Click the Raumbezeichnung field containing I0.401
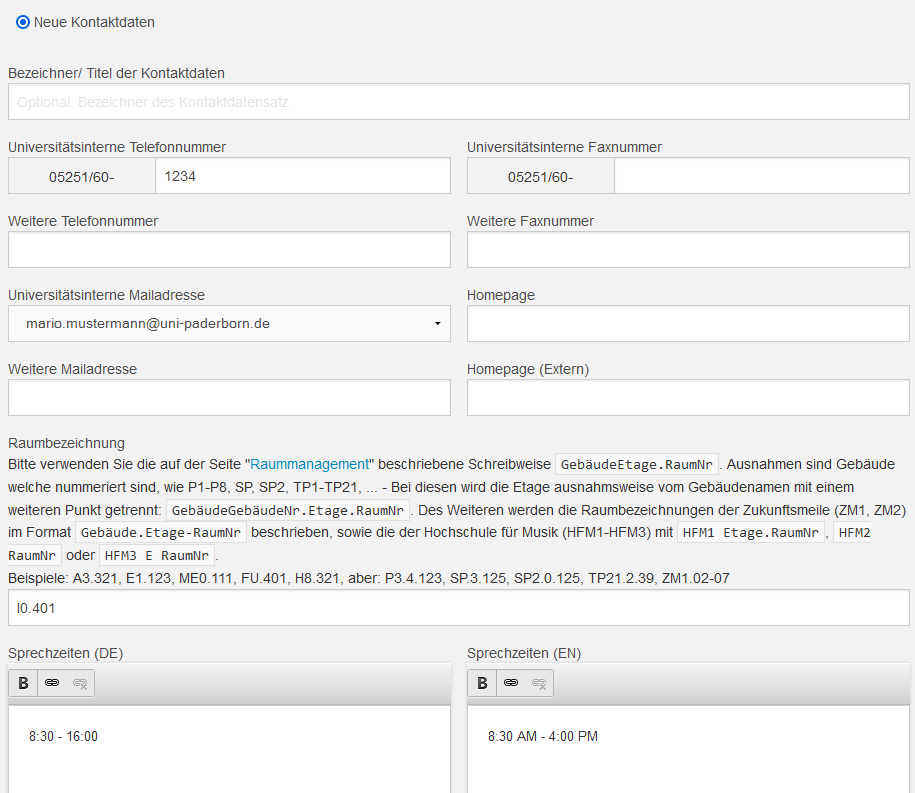Screen dimensions: 915x793 (x=460, y=608)
